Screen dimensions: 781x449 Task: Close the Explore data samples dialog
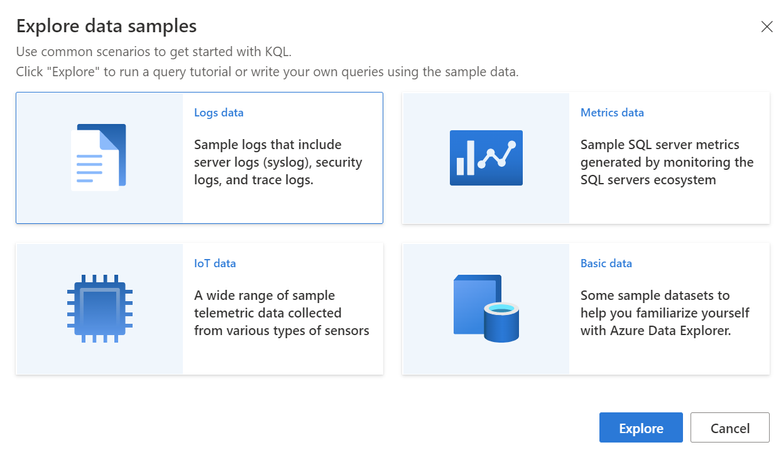point(767,27)
